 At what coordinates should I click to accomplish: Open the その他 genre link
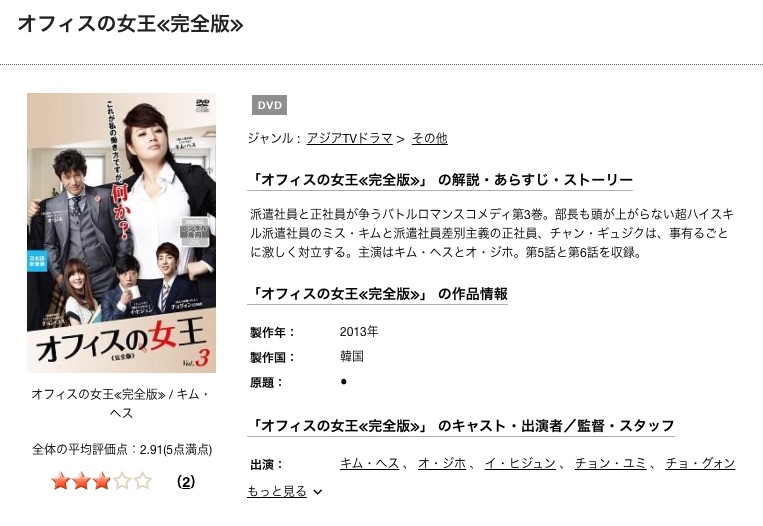[x=429, y=139]
